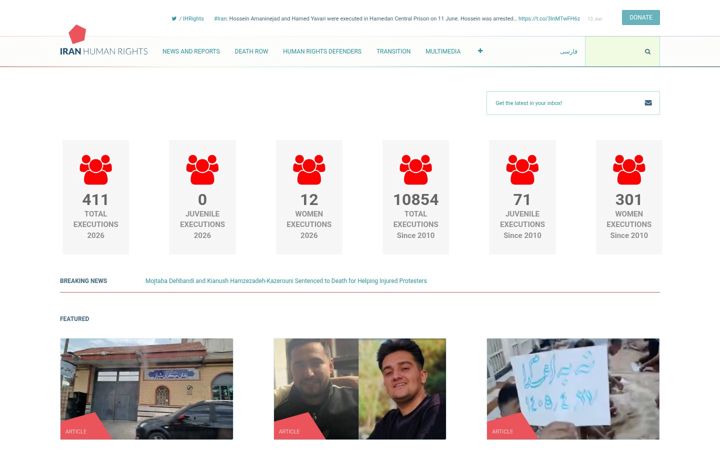
Task: Click the 411 total executions 2026 figure
Action: 96,200
